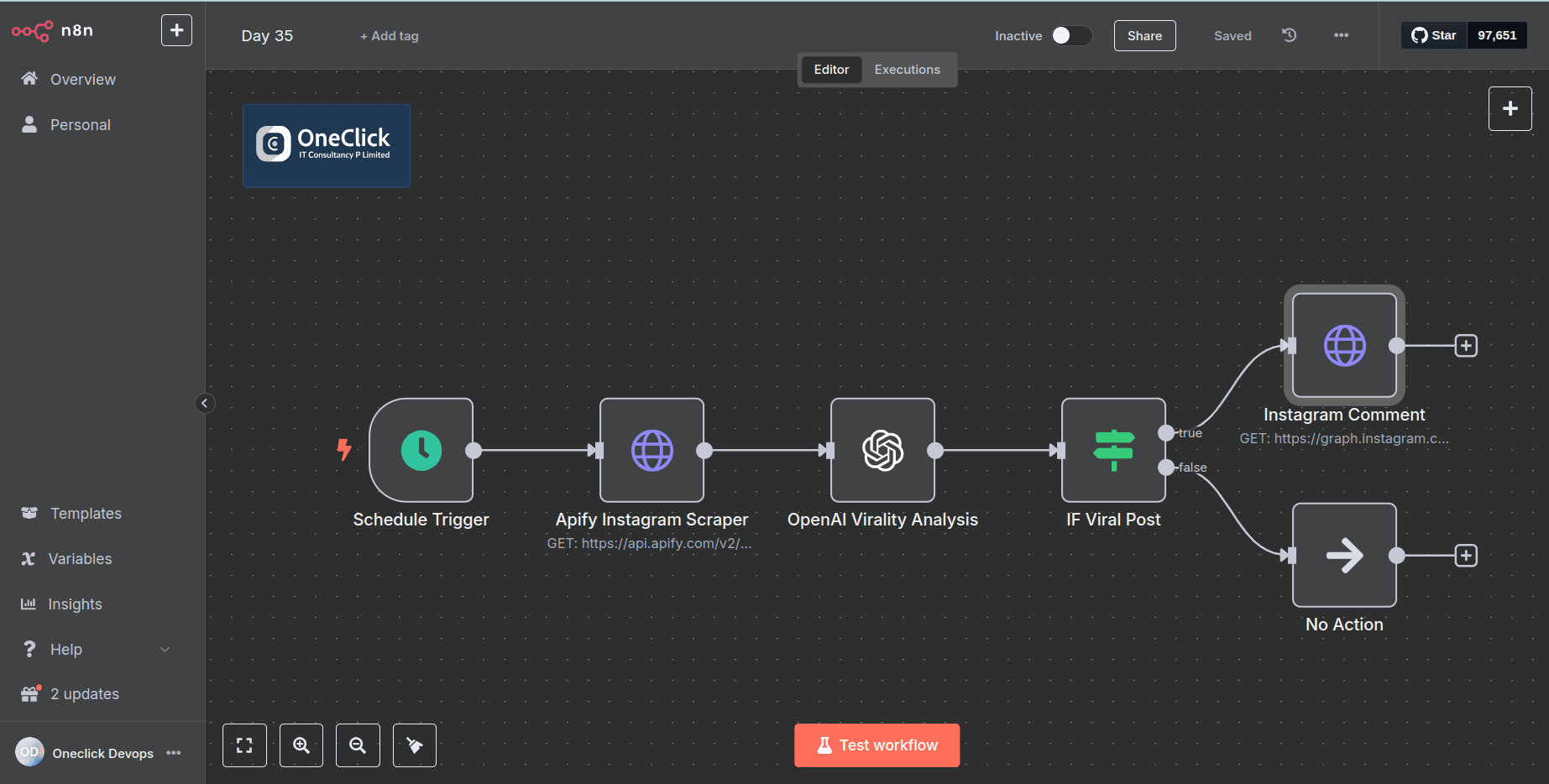The image size is (1549, 784).
Task: Click the Instagram Comment GET URL subtitle
Action: pos(1344,438)
